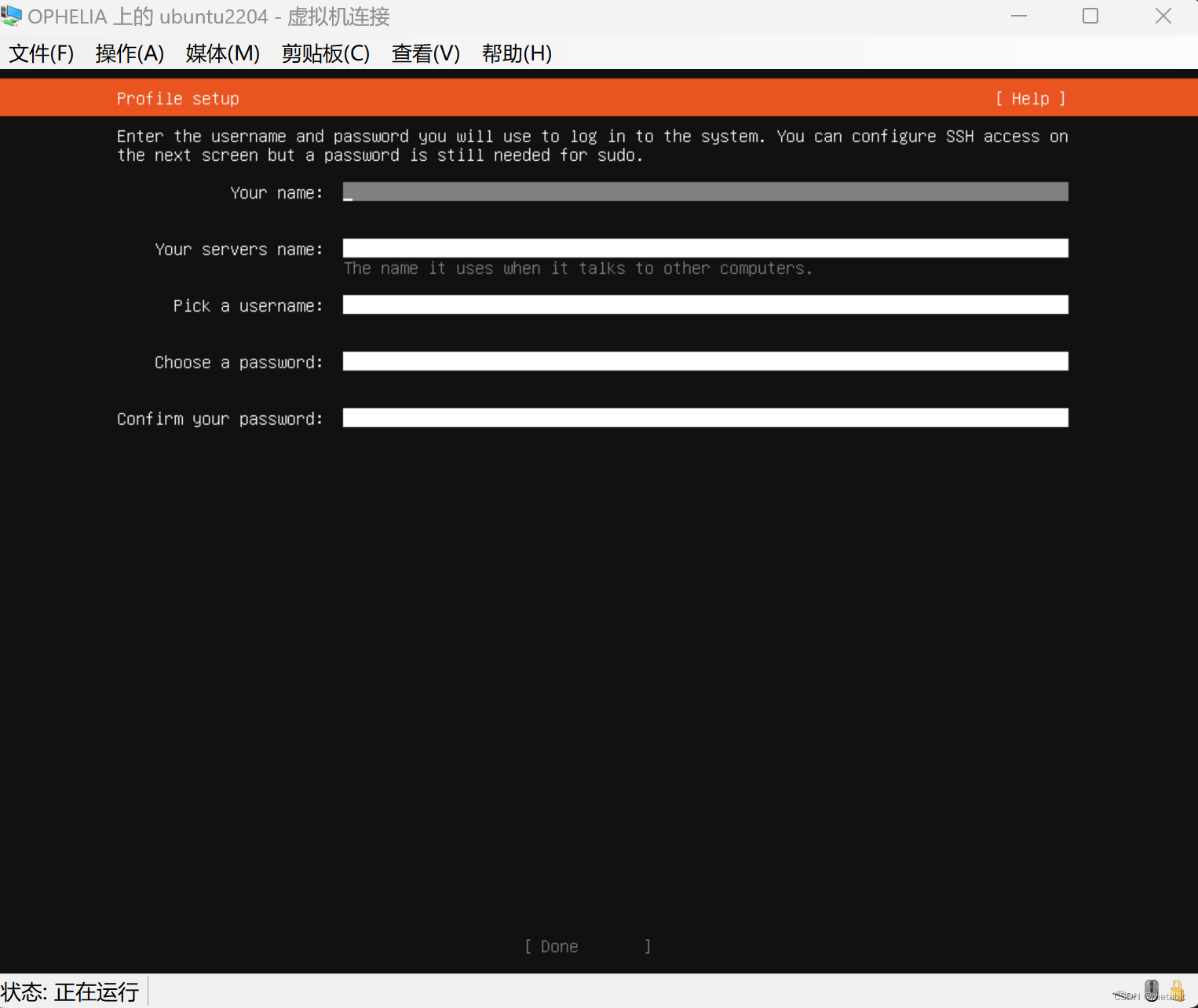Focus the Your name input field

point(705,192)
